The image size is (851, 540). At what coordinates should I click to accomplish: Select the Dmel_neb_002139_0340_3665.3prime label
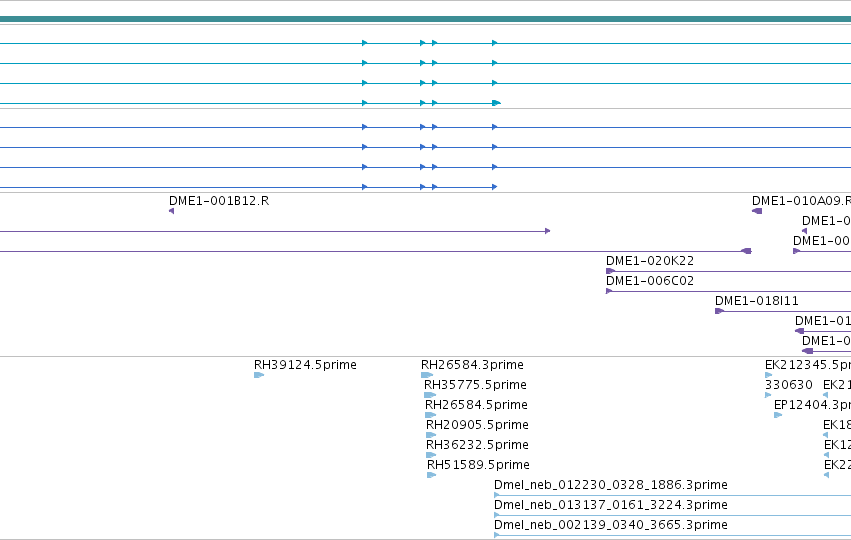click(x=611, y=525)
